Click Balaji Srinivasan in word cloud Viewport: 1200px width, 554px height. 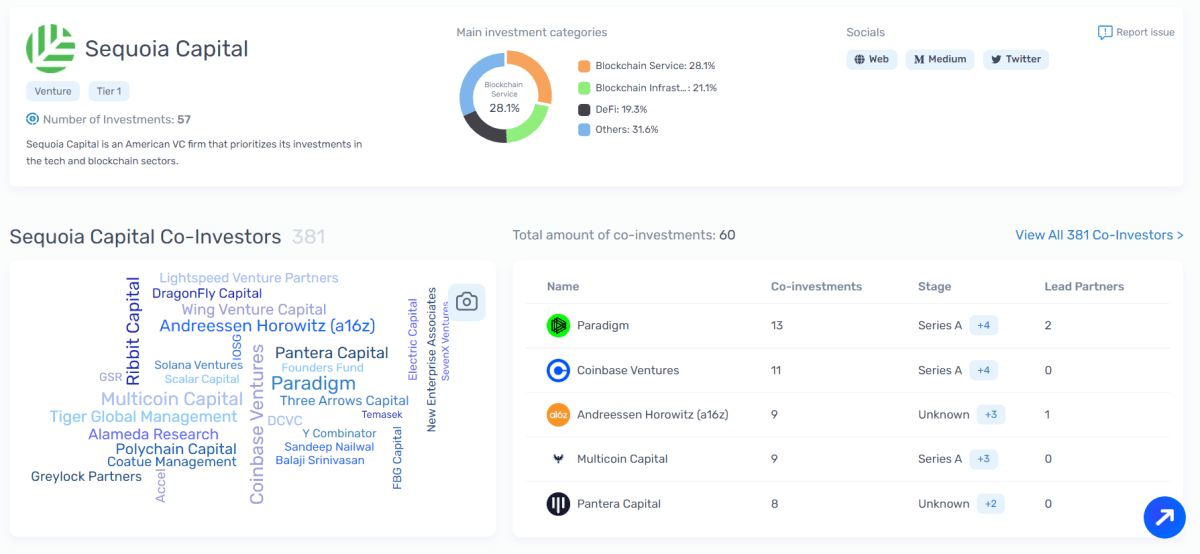coord(320,460)
